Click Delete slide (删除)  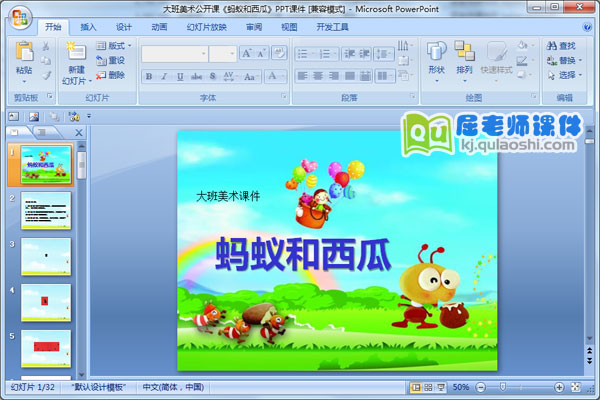tap(110, 75)
